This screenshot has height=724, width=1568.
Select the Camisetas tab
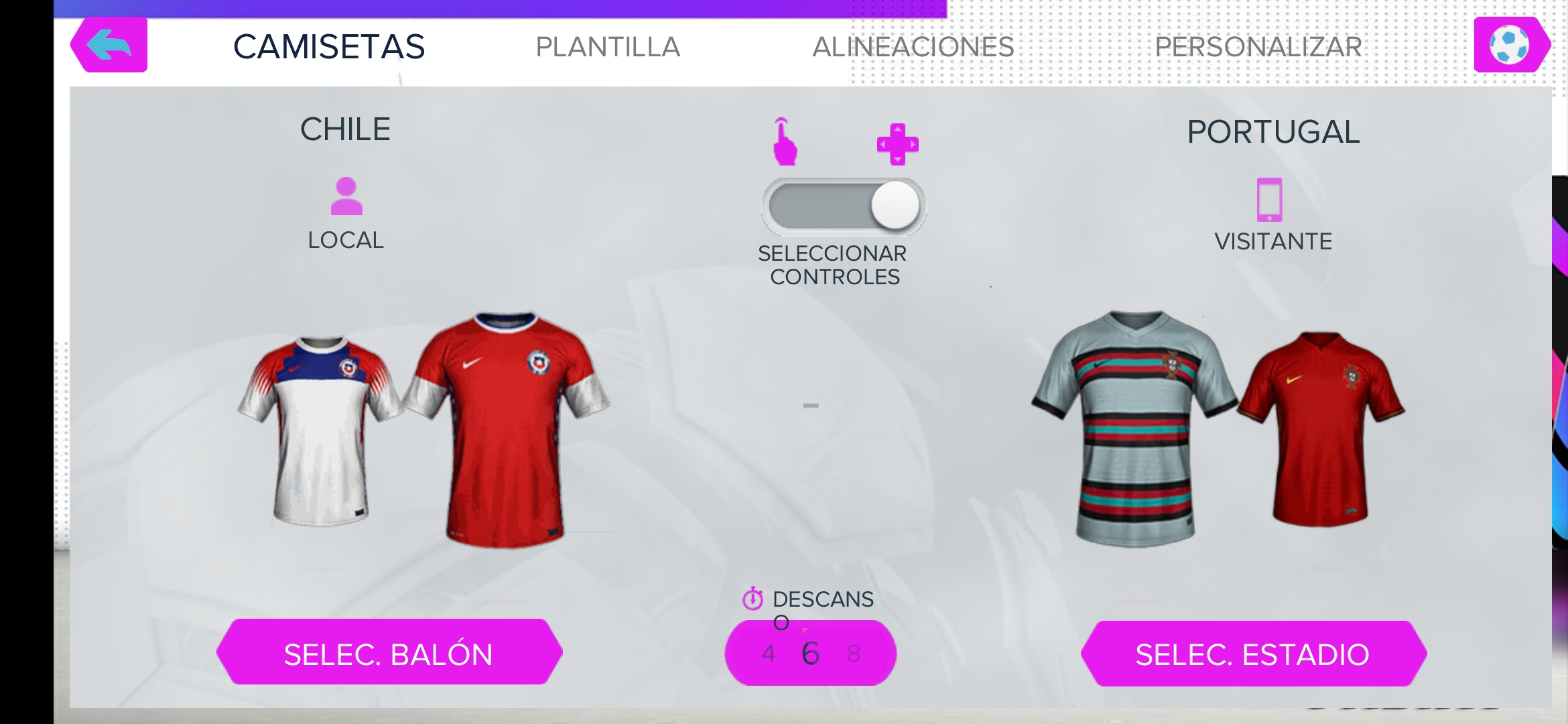point(329,46)
